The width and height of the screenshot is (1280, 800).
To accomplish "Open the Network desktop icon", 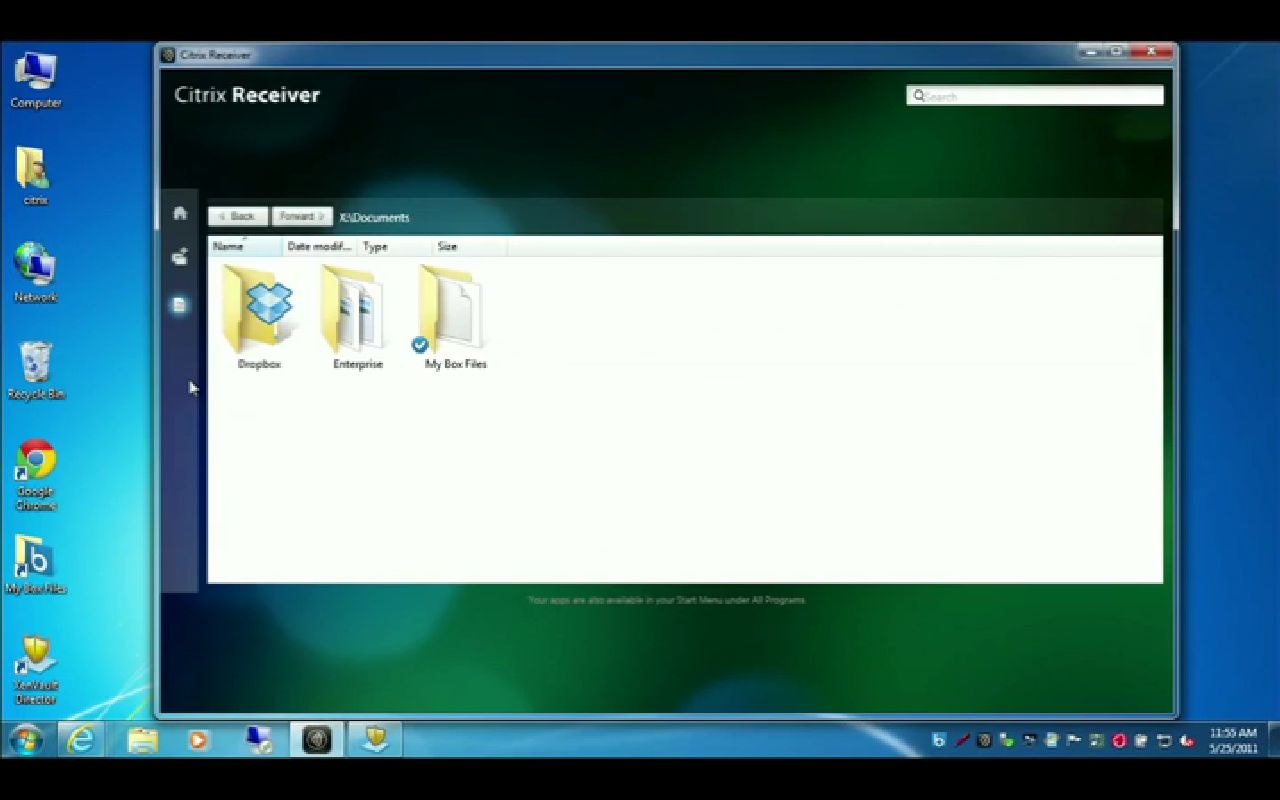I will (36, 272).
